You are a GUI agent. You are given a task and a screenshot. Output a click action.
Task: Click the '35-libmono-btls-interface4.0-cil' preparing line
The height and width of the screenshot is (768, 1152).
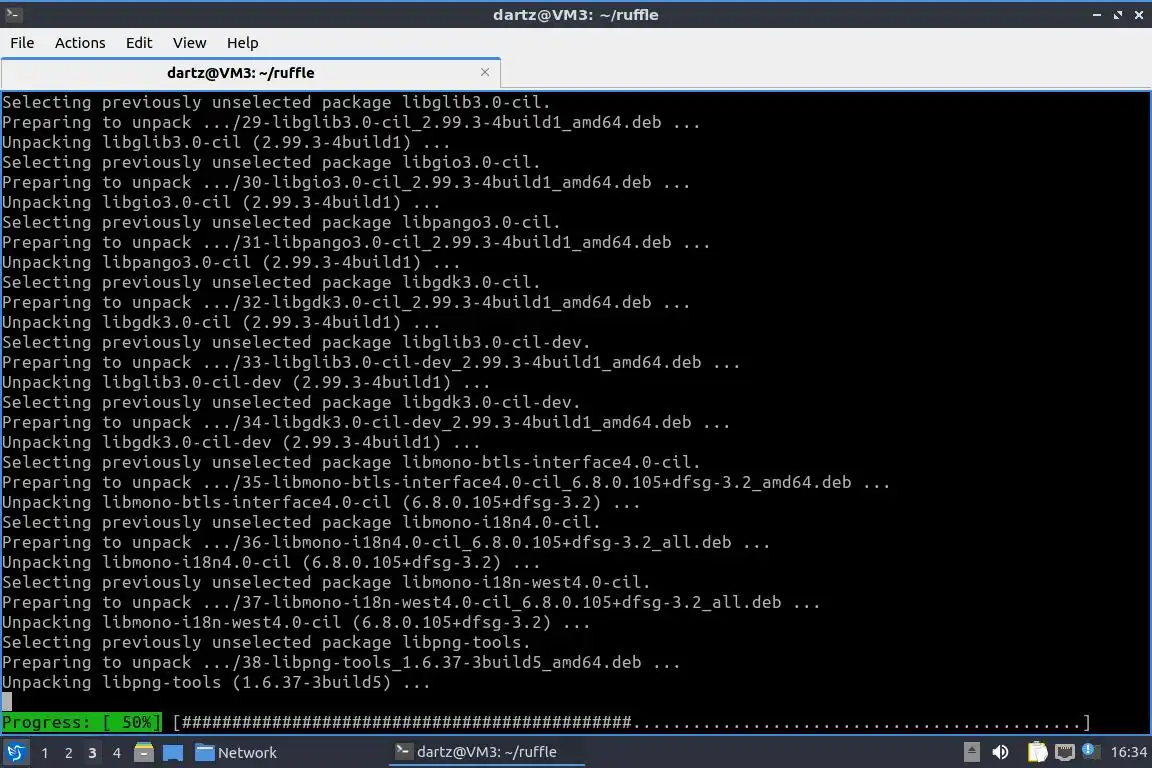pyautogui.click(x=446, y=483)
